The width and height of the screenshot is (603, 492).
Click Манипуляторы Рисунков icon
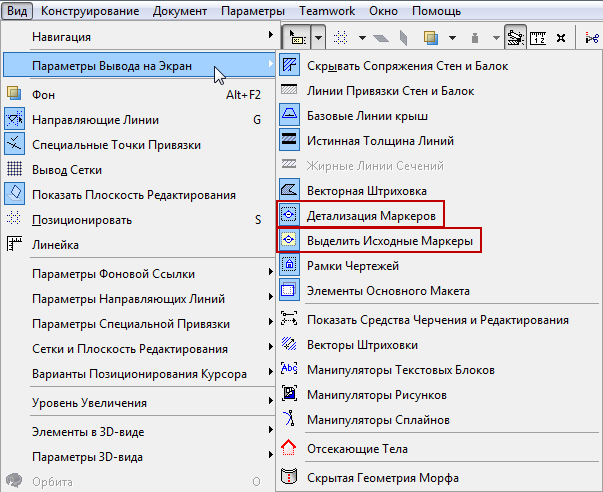tap(289, 393)
